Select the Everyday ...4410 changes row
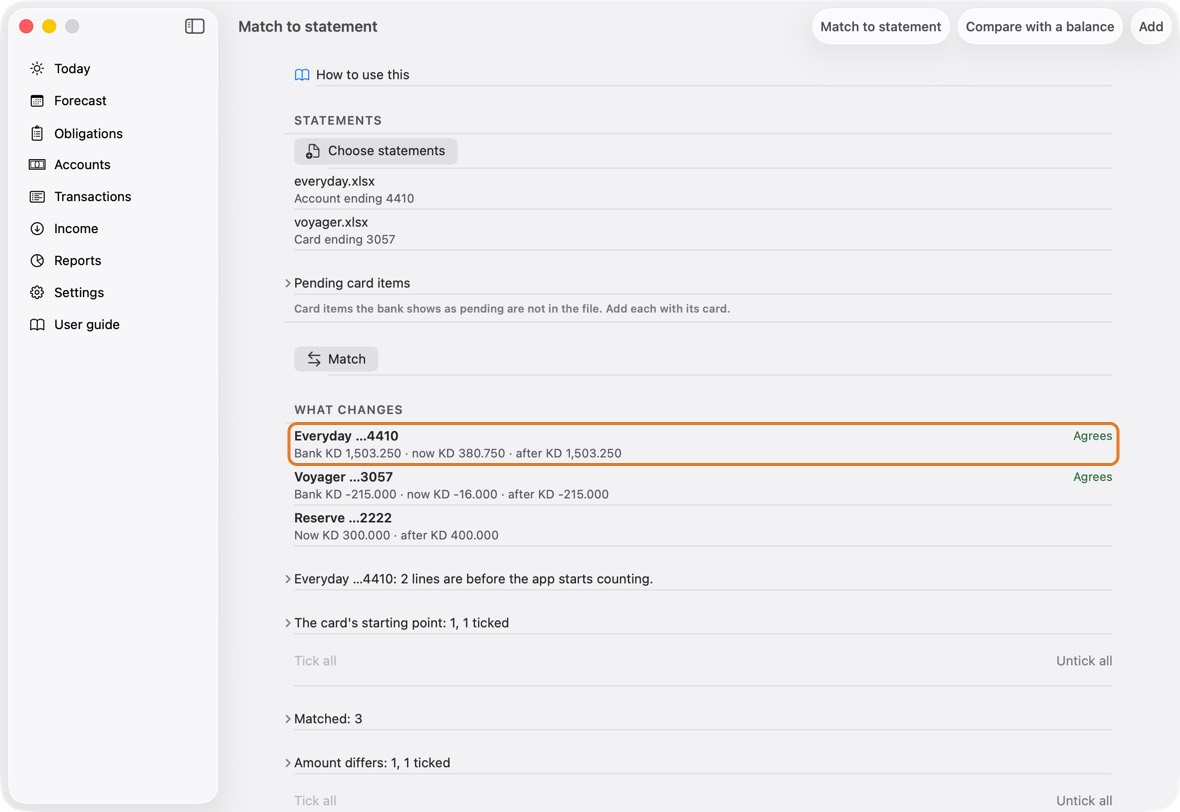The width and height of the screenshot is (1180, 812). pyautogui.click(x=703, y=444)
